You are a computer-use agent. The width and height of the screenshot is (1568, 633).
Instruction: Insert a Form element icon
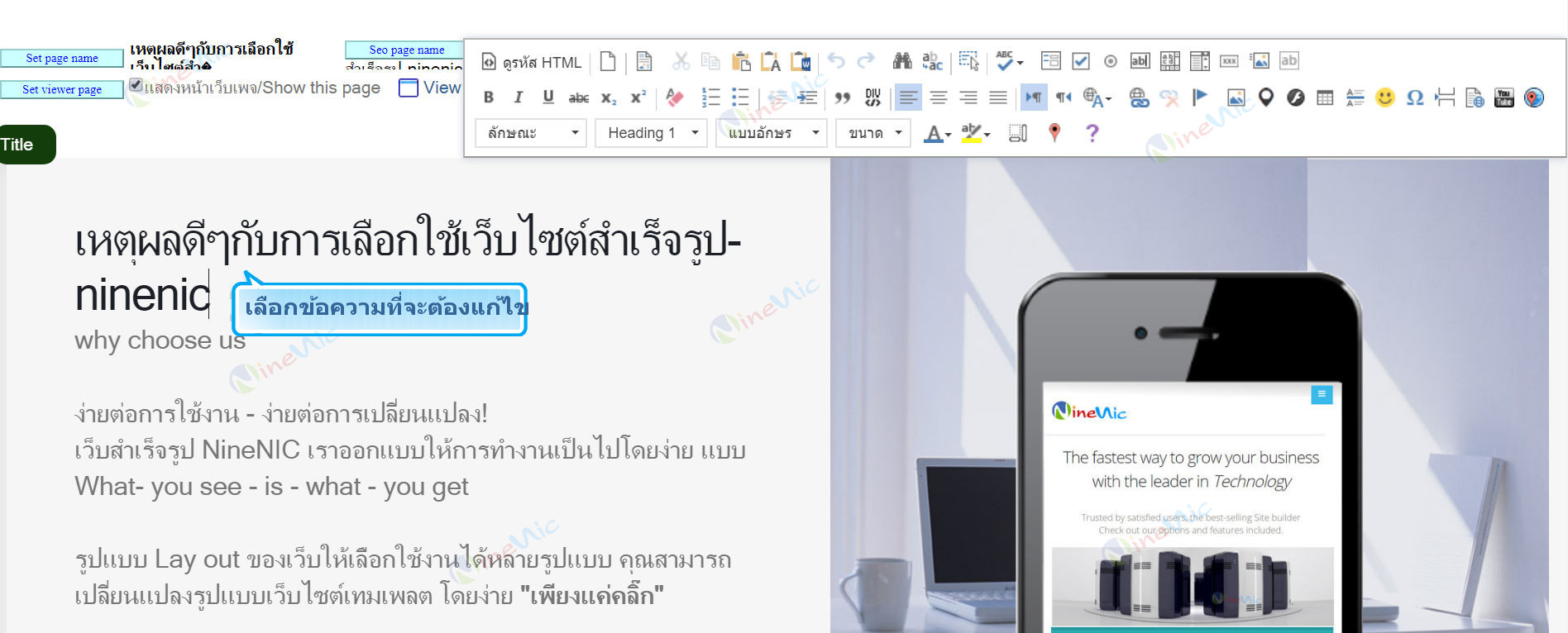pyautogui.click(x=1051, y=61)
